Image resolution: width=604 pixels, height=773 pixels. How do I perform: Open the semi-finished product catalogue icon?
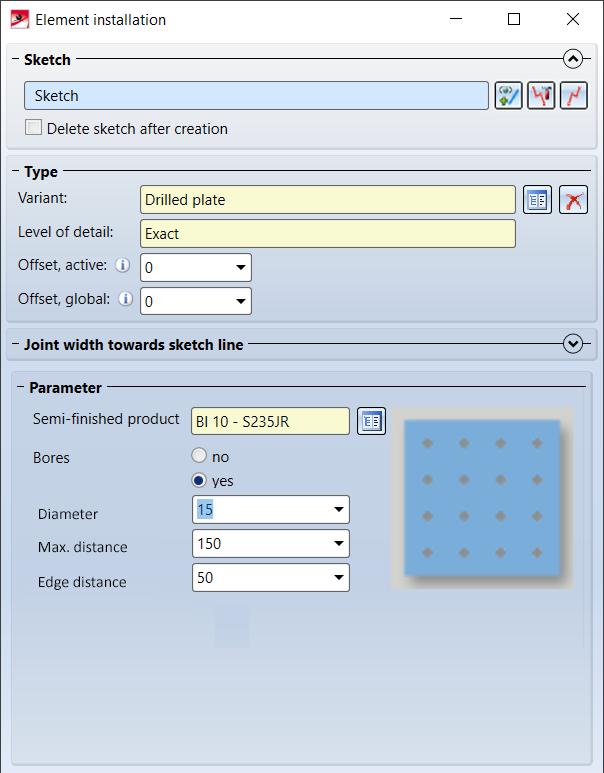click(372, 421)
